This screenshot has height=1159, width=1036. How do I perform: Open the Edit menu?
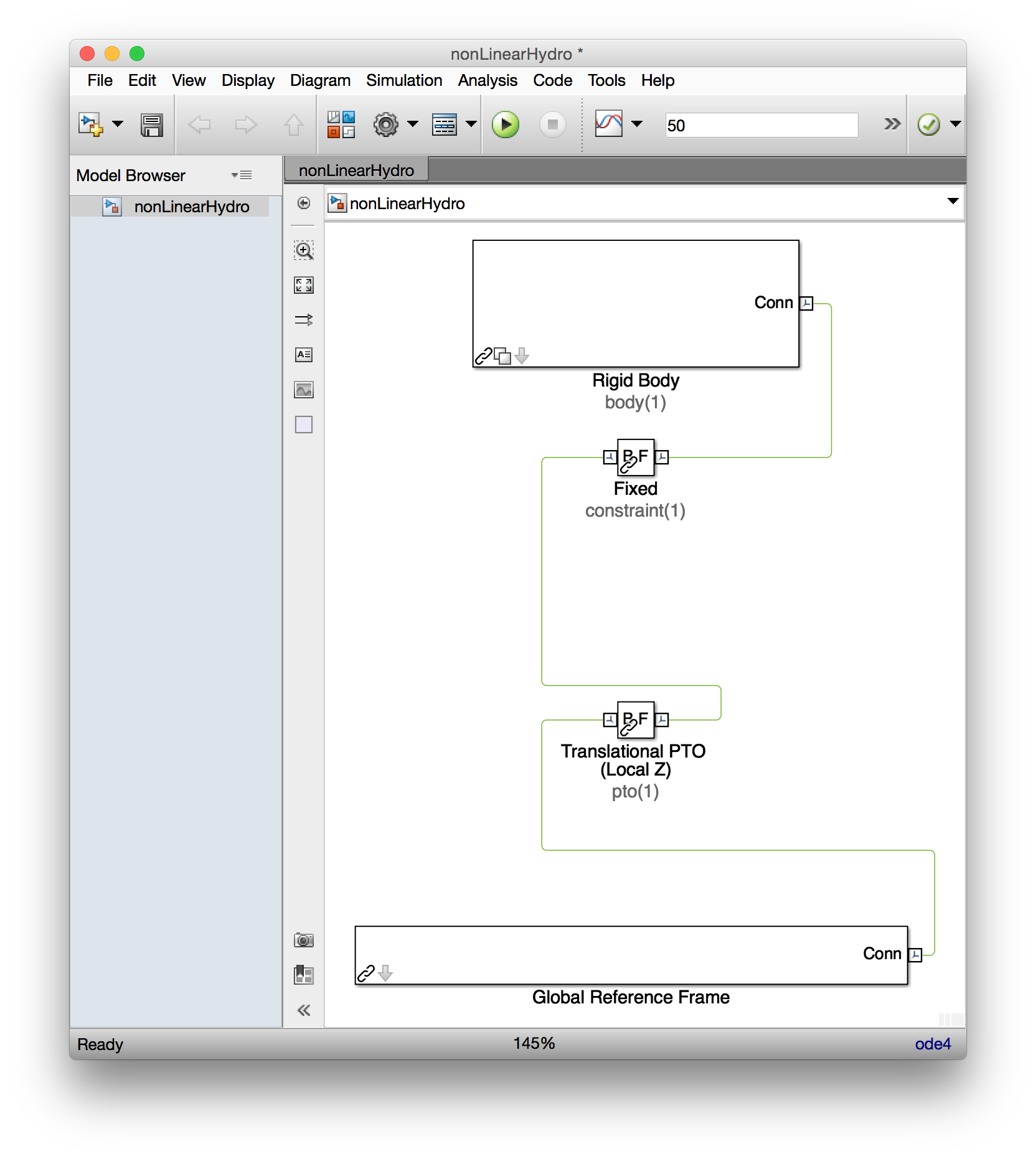click(x=142, y=80)
